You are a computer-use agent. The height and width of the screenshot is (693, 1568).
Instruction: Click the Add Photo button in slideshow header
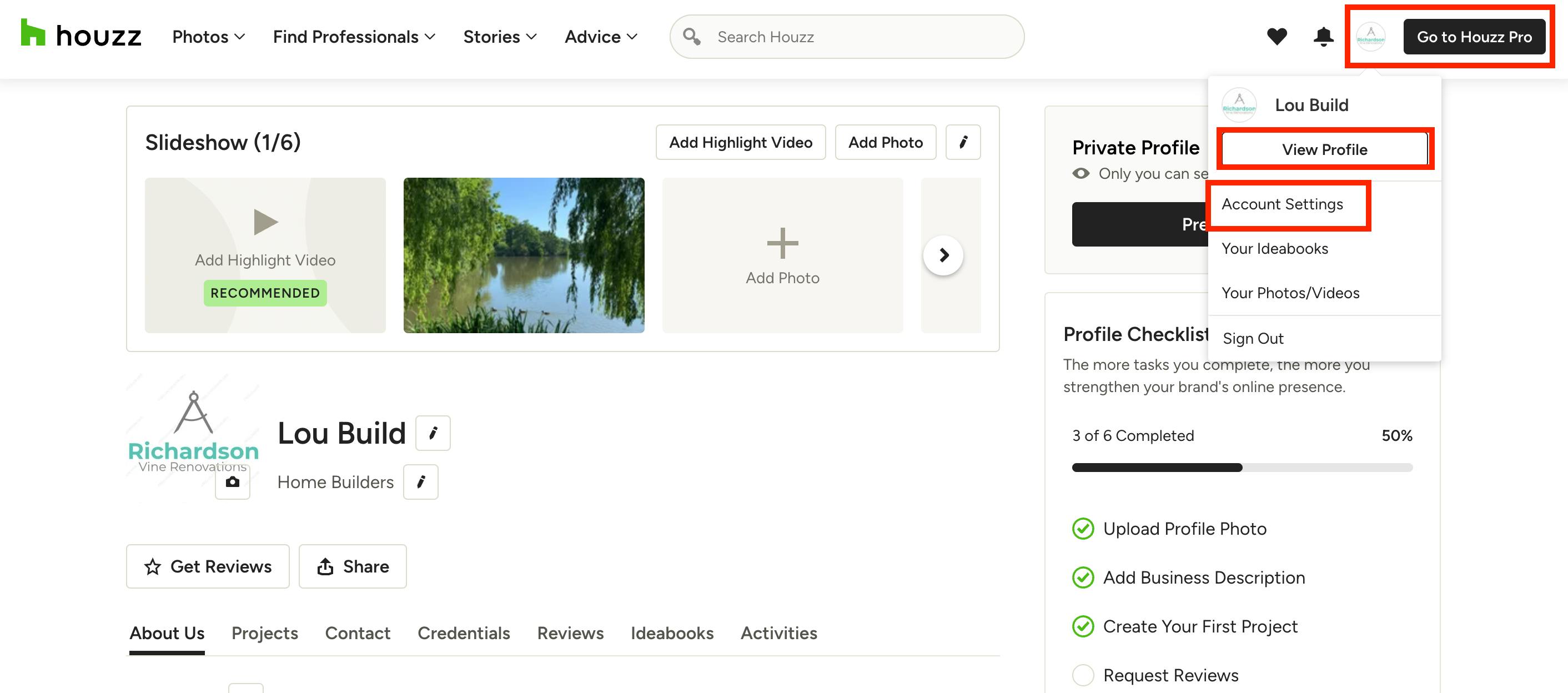[x=886, y=143]
